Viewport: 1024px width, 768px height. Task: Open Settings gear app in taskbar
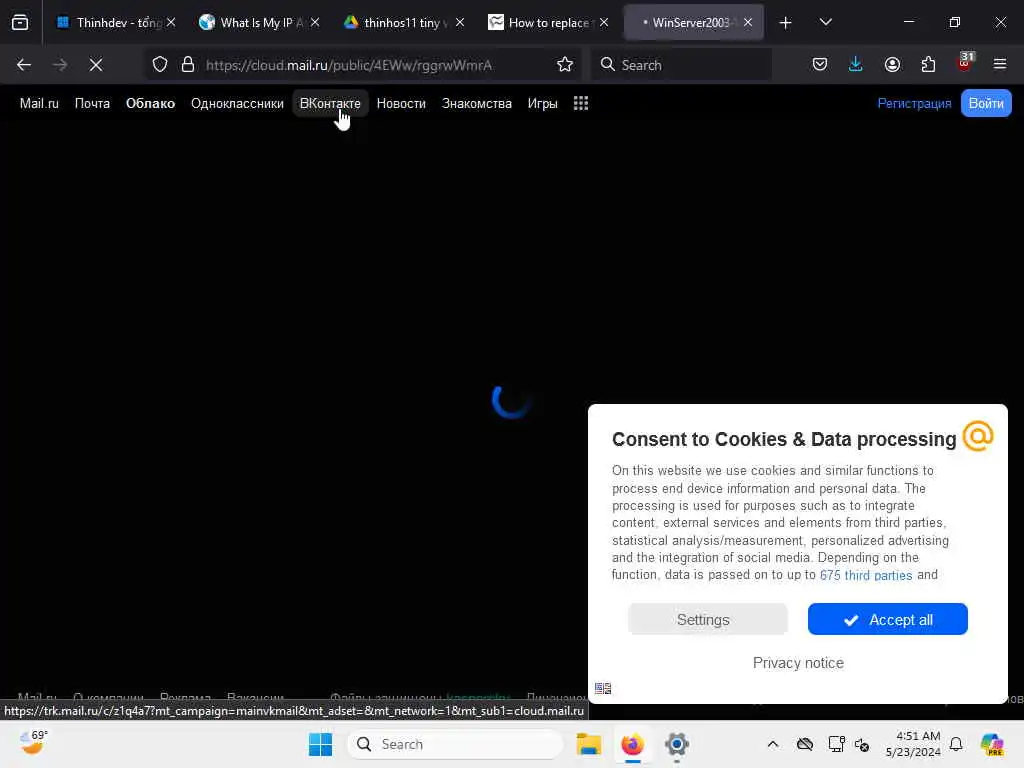(677, 744)
